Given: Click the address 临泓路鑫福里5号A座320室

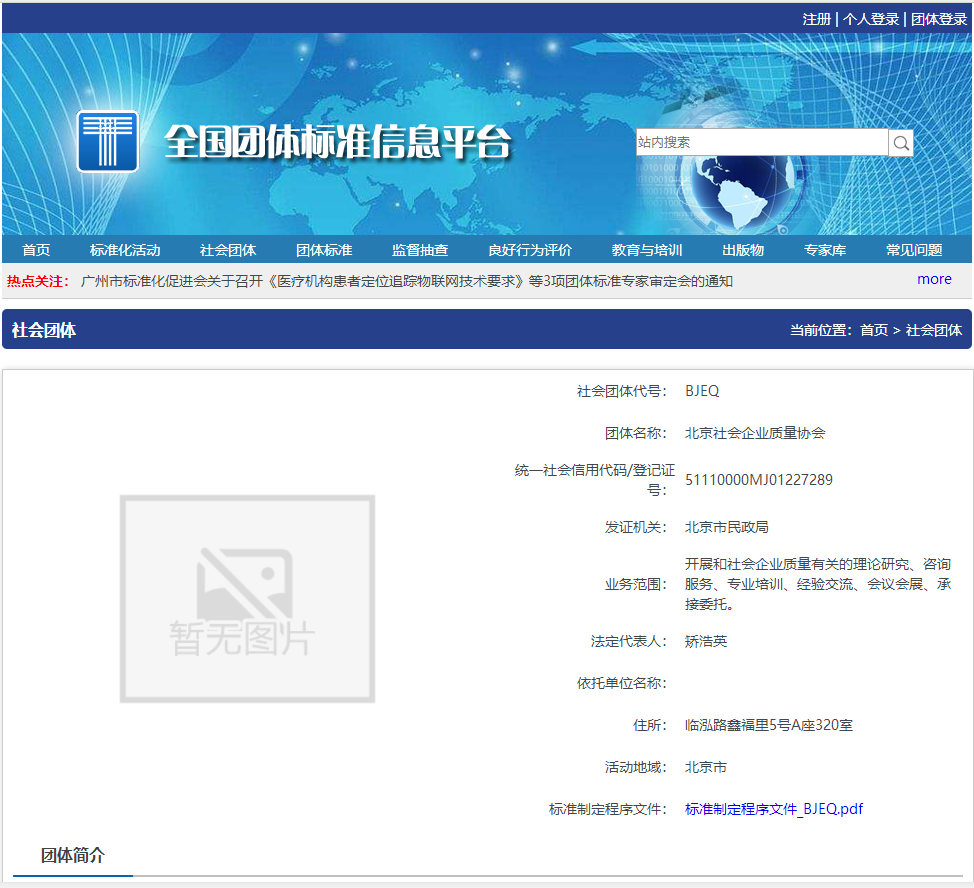Looking at the screenshot, I should coord(768,725).
